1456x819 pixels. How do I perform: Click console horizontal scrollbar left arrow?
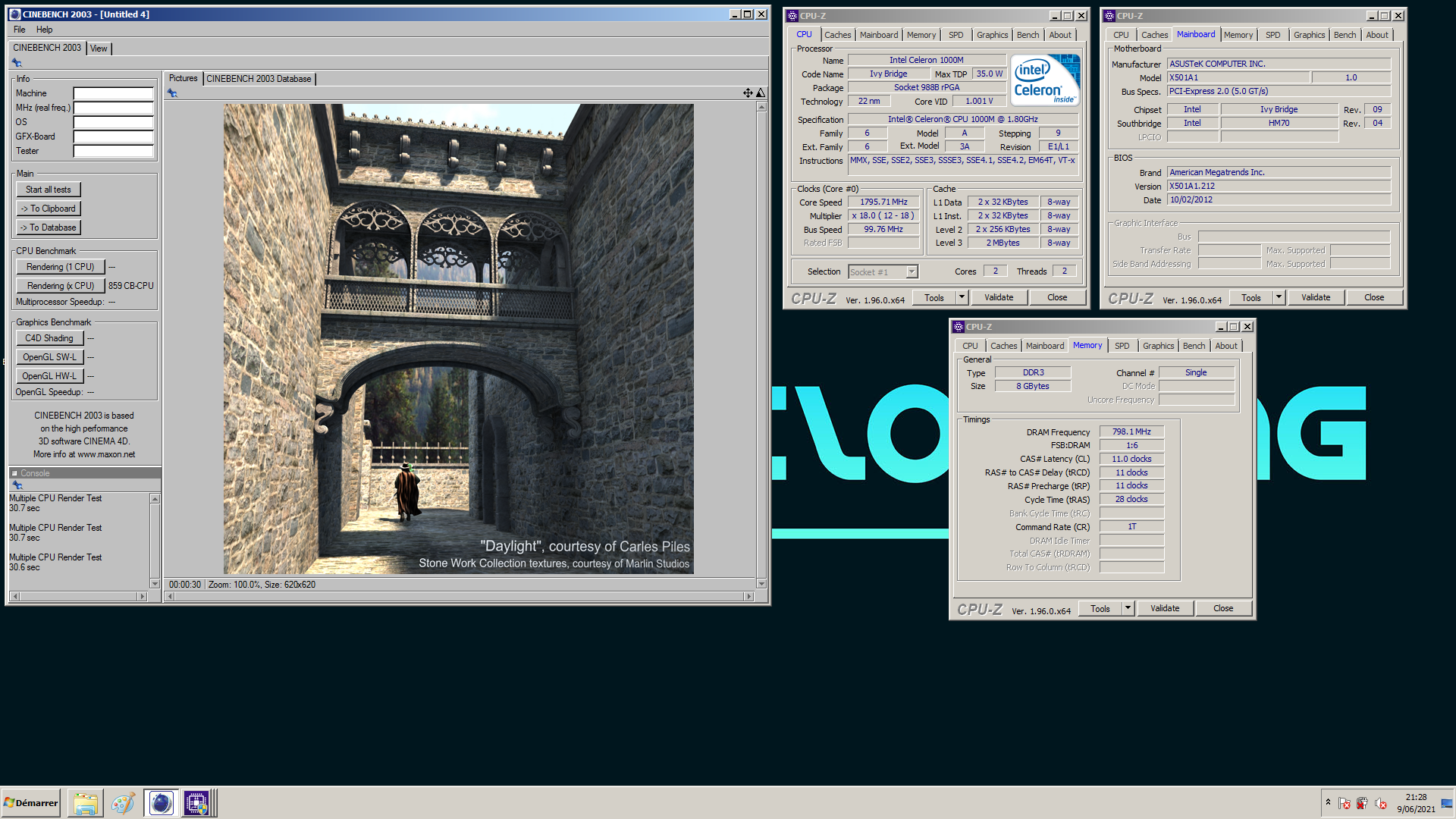pyautogui.click(x=14, y=597)
